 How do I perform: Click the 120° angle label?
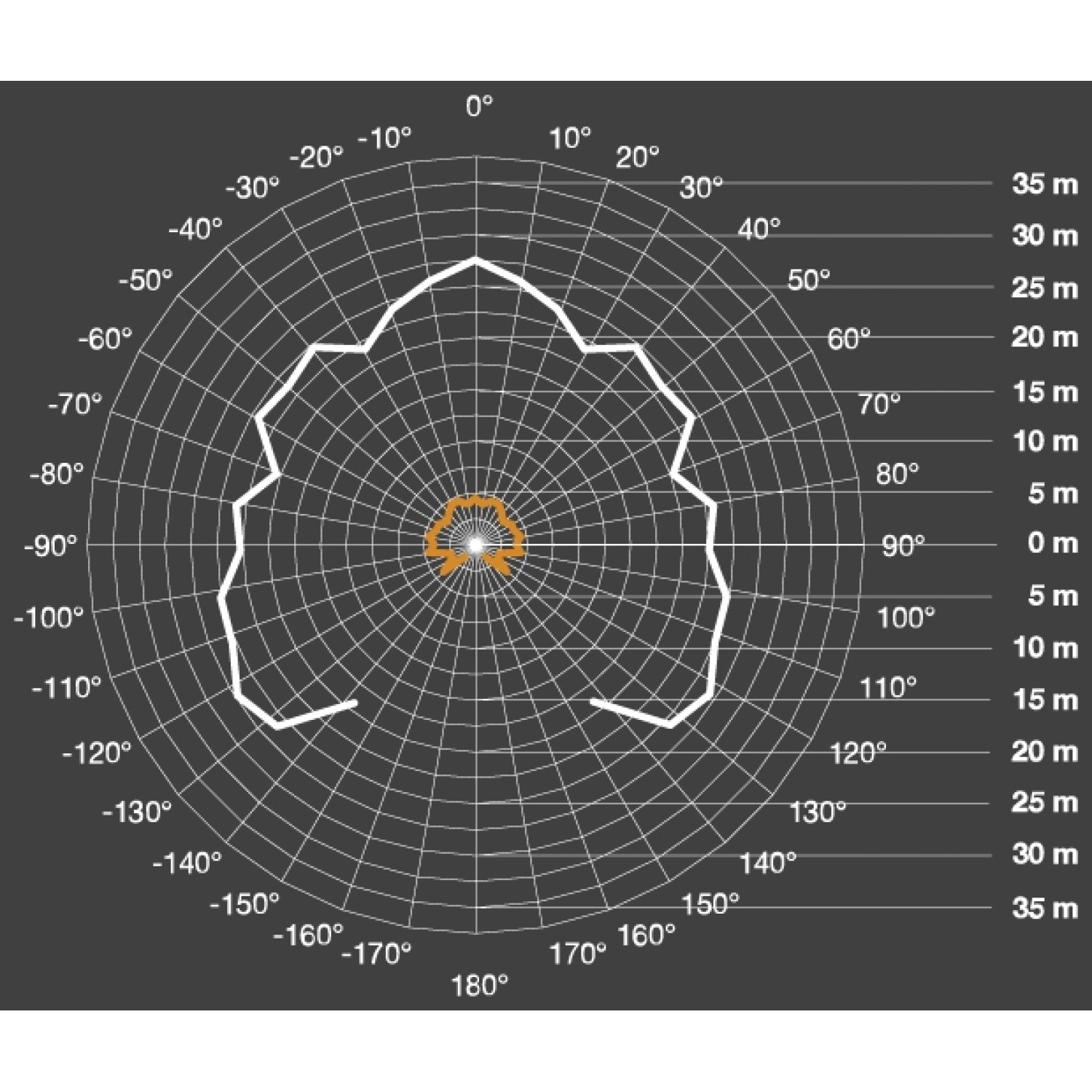click(858, 753)
